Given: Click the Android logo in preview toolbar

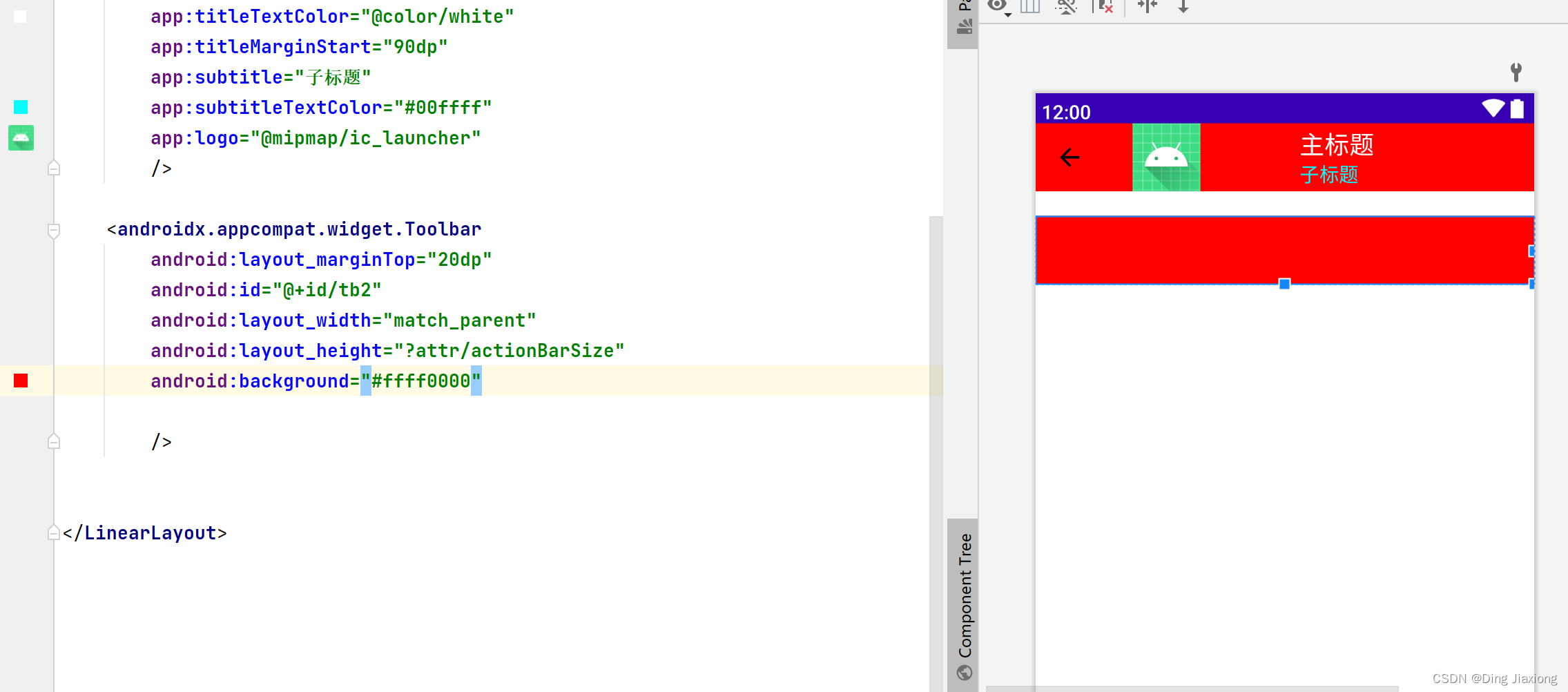Looking at the screenshot, I should click(x=1166, y=157).
